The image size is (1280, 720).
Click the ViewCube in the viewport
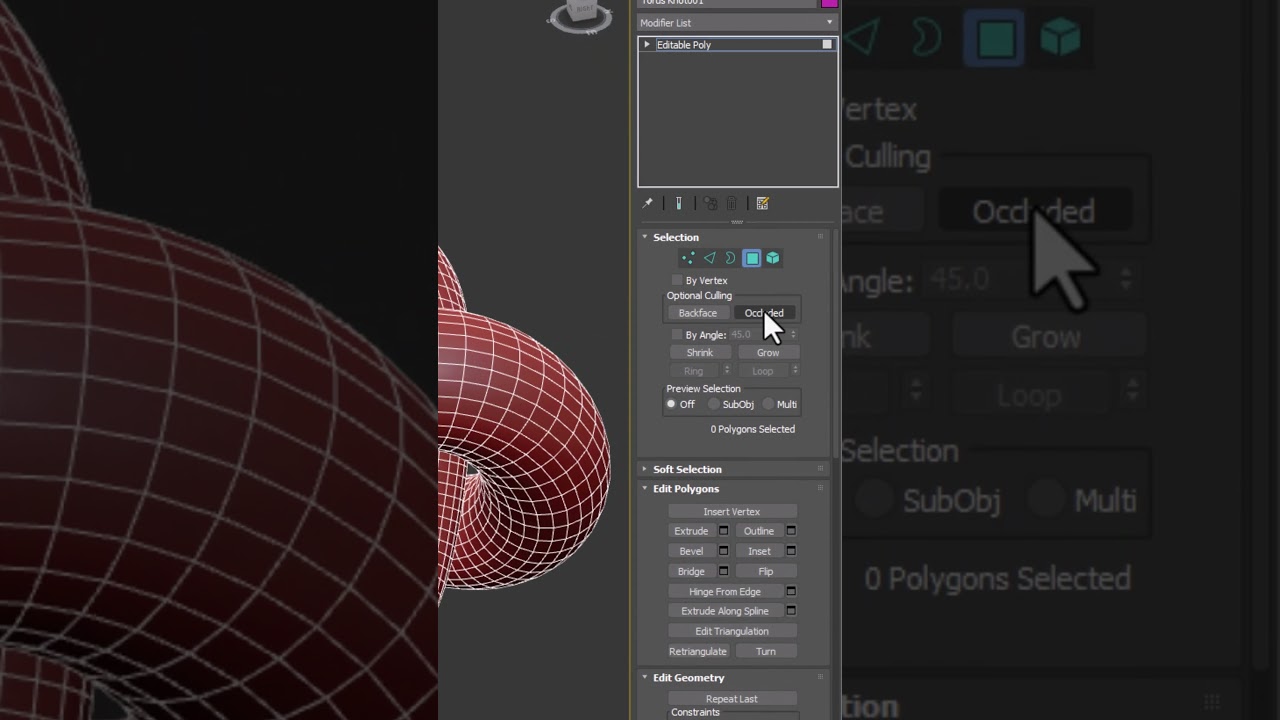584,12
